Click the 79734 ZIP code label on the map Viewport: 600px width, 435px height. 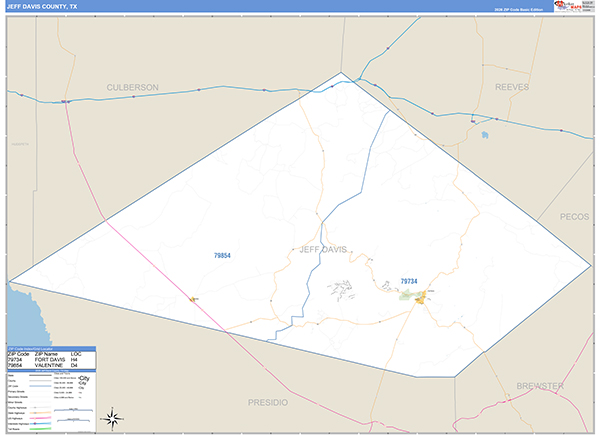point(409,281)
